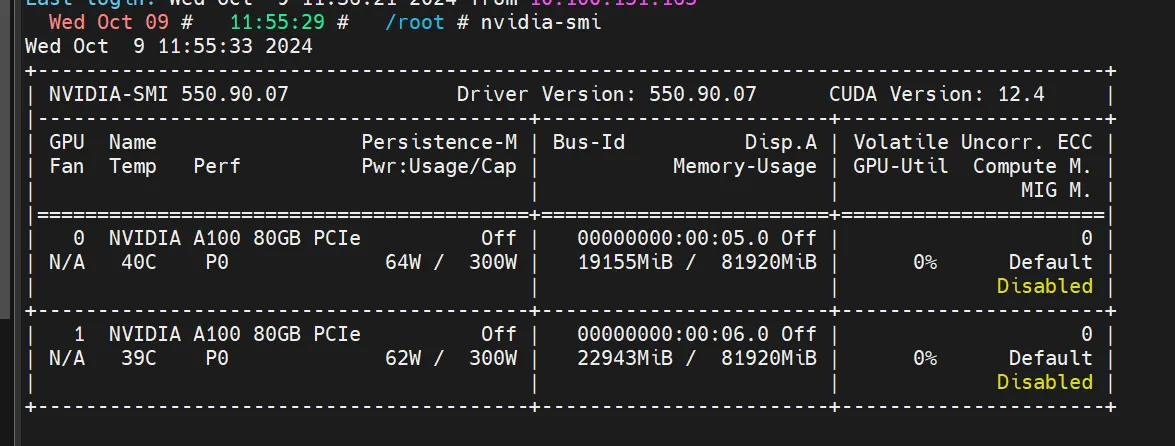Viewport: 1175px width, 446px height.
Task: Click the Perf column header
Action: tap(217, 166)
